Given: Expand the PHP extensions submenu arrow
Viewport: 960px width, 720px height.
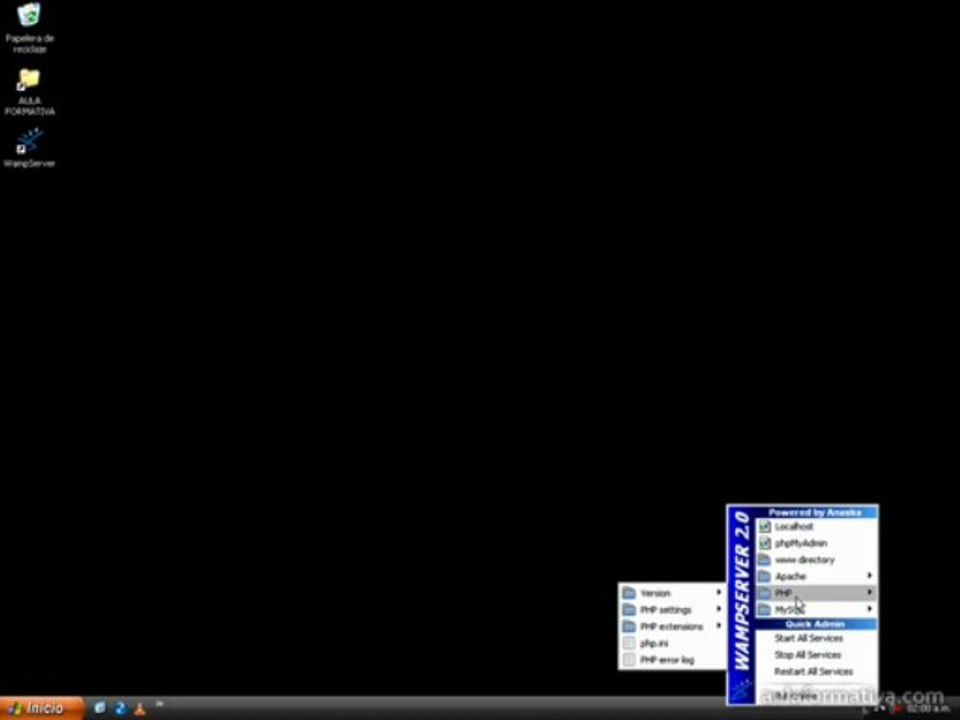Looking at the screenshot, I should pyautogui.click(x=719, y=626).
